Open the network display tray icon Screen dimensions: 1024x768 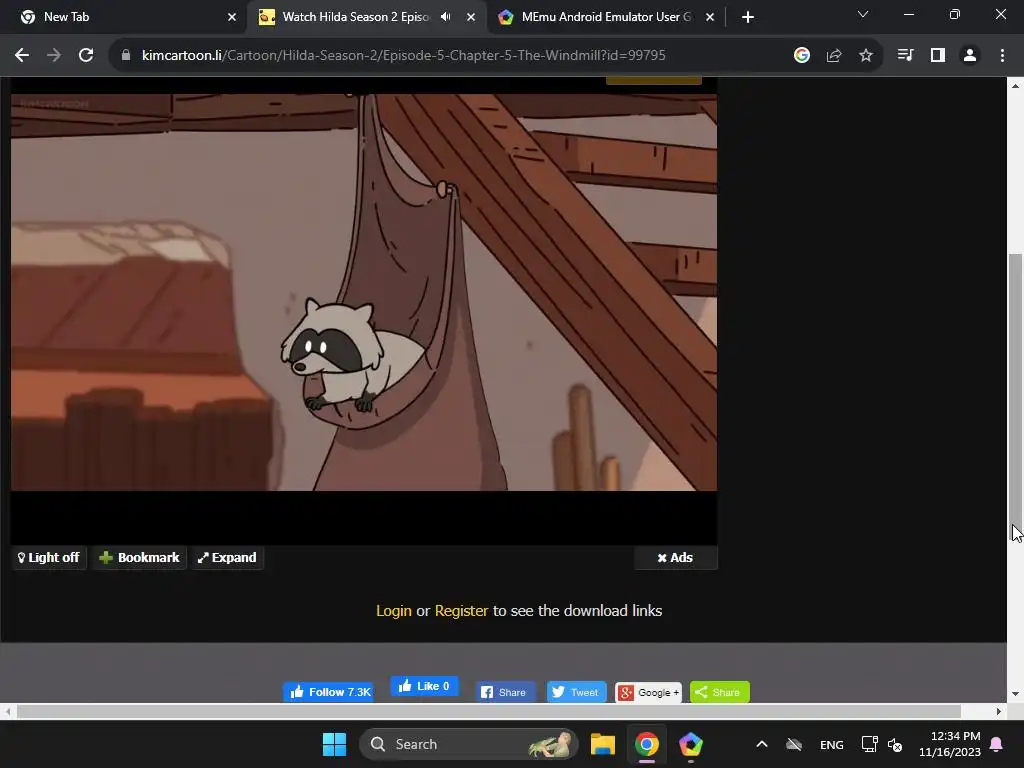[869, 744]
